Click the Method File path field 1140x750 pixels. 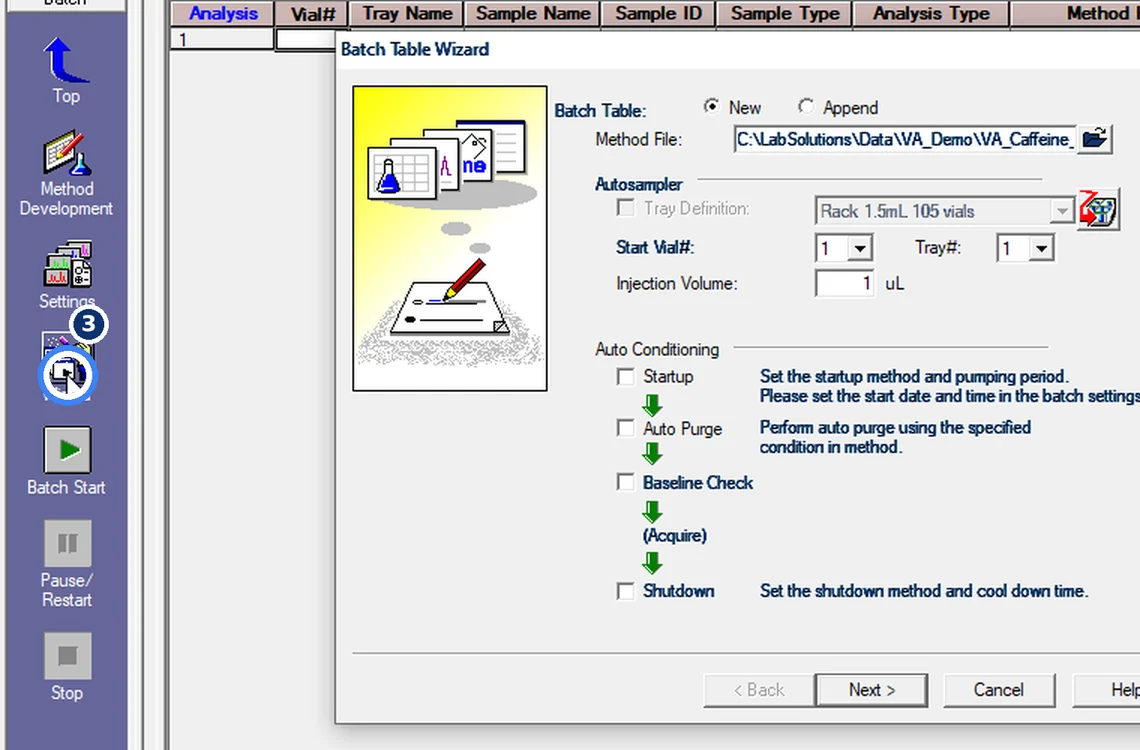click(905, 139)
